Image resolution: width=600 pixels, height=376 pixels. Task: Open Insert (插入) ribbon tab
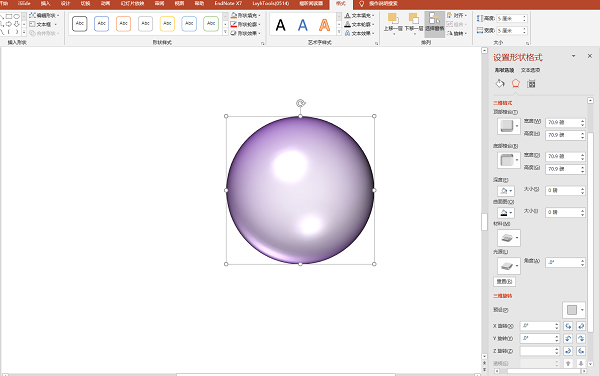[x=45, y=3]
